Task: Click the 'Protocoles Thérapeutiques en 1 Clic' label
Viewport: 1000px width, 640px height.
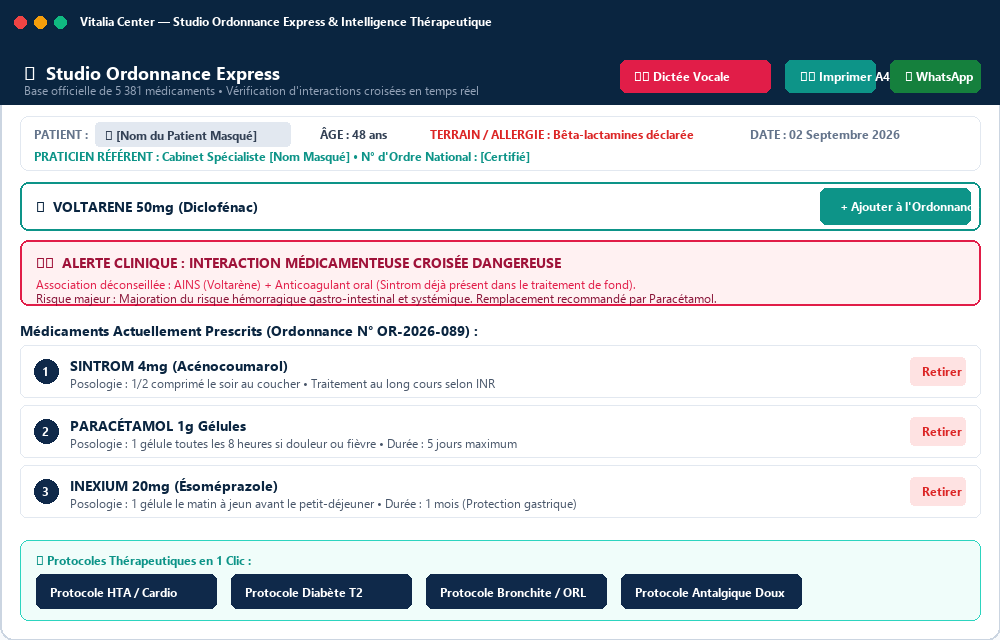Action: pos(144,561)
